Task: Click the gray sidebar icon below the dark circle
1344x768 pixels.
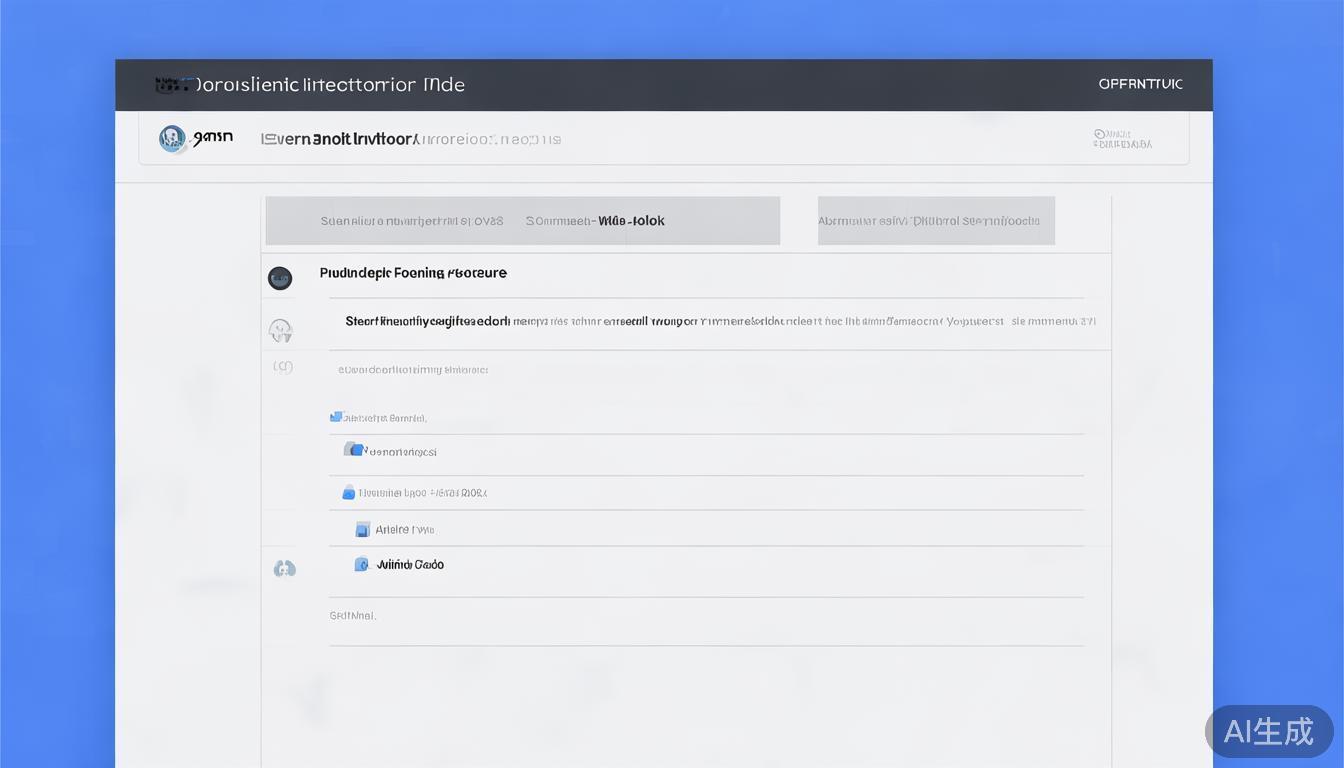Action: pyautogui.click(x=281, y=329)
